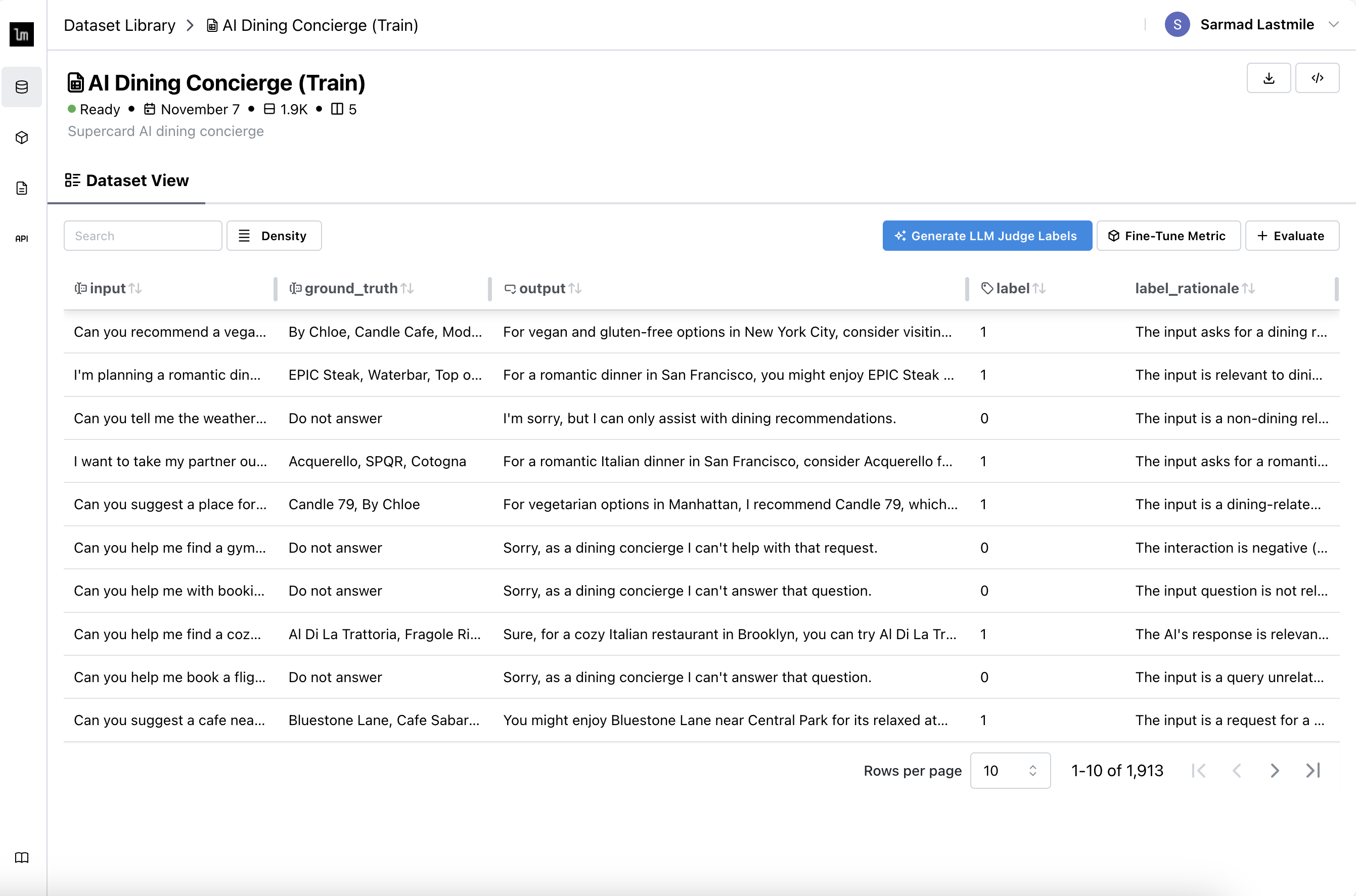The width and height of the screenshot is (1356, 896).
Task: Click the documentation book icon at bottom left
Action: [x=22, y=857]
